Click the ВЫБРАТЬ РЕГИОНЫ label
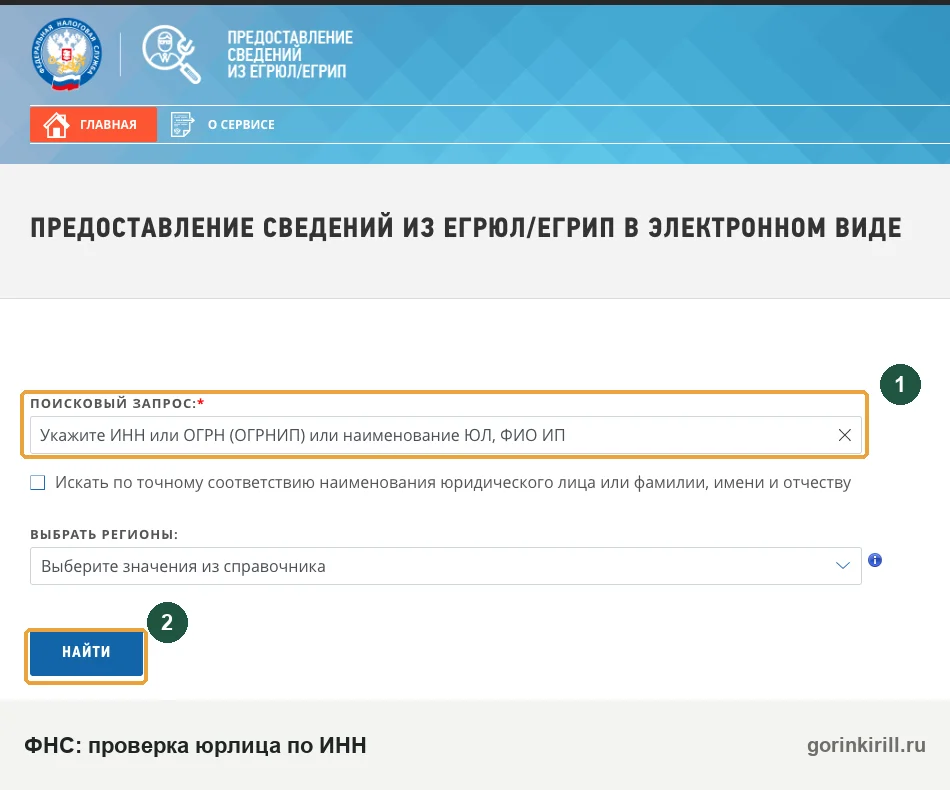 pyautogui.click(x=104, y=534)
